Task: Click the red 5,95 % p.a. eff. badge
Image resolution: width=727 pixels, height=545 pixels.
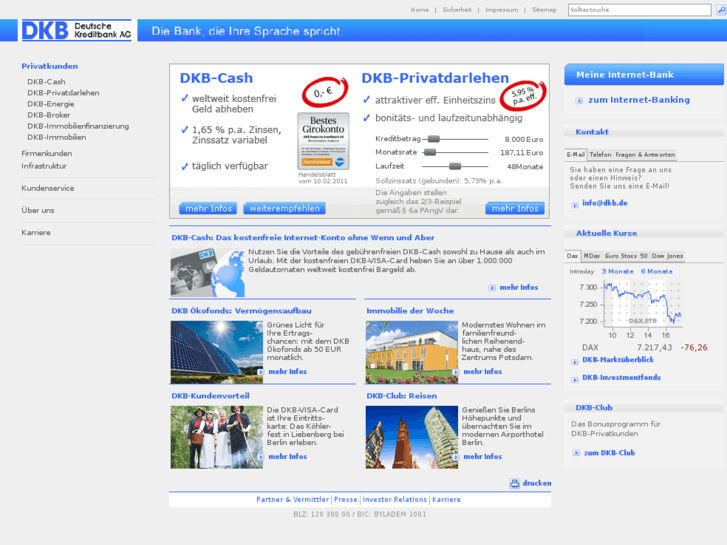Action: coord(523,96)
